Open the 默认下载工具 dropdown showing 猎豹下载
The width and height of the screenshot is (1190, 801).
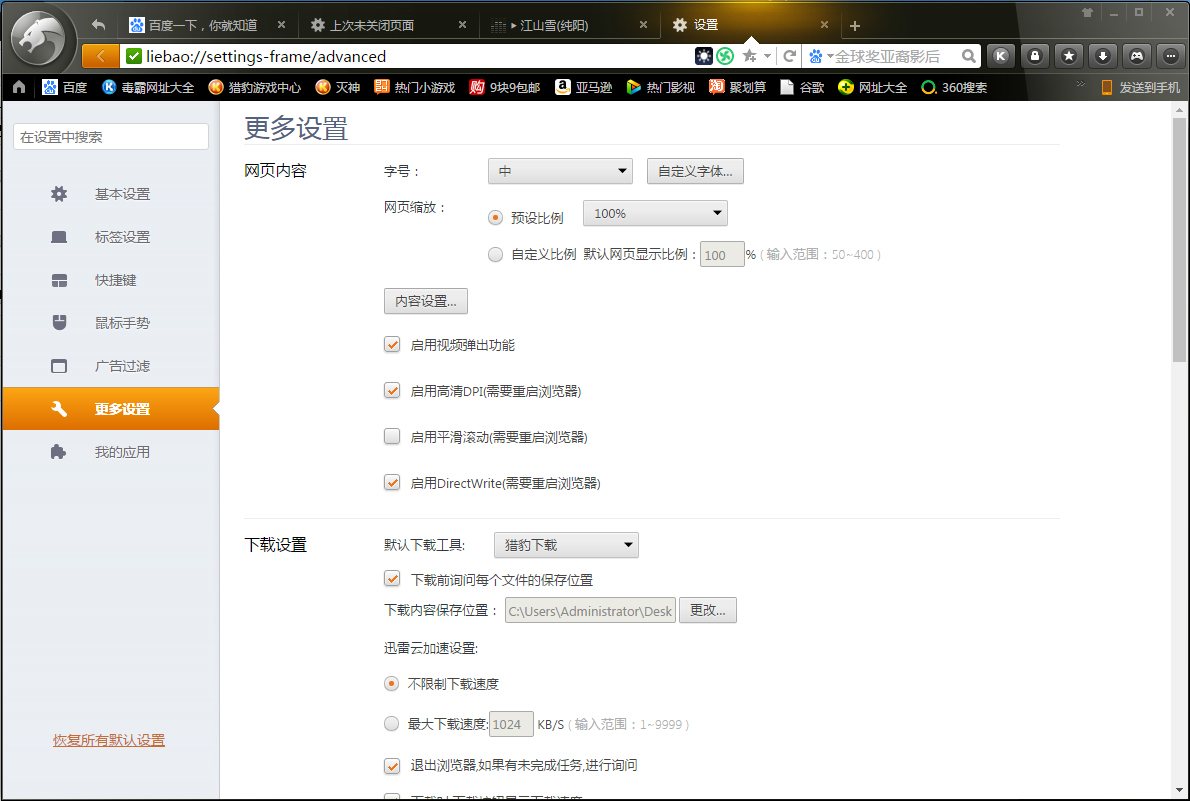[x=565, y=545]
